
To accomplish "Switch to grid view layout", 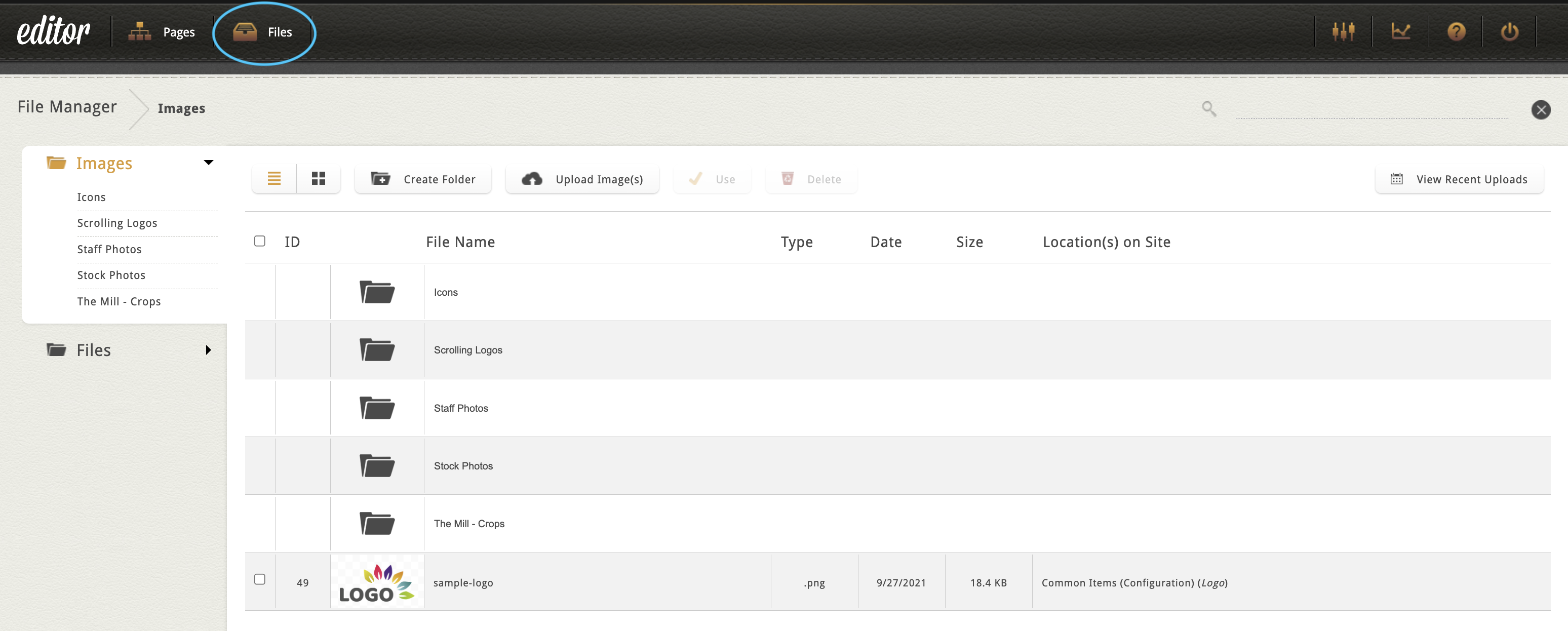I will coord(318,179).
